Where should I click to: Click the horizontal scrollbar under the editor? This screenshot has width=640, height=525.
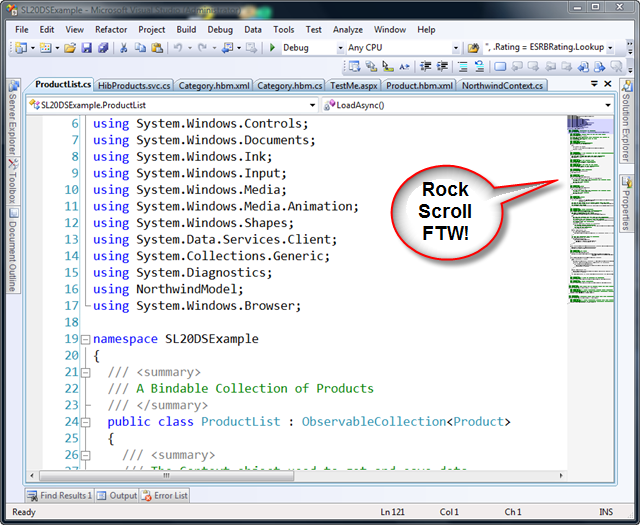(300, 477)
